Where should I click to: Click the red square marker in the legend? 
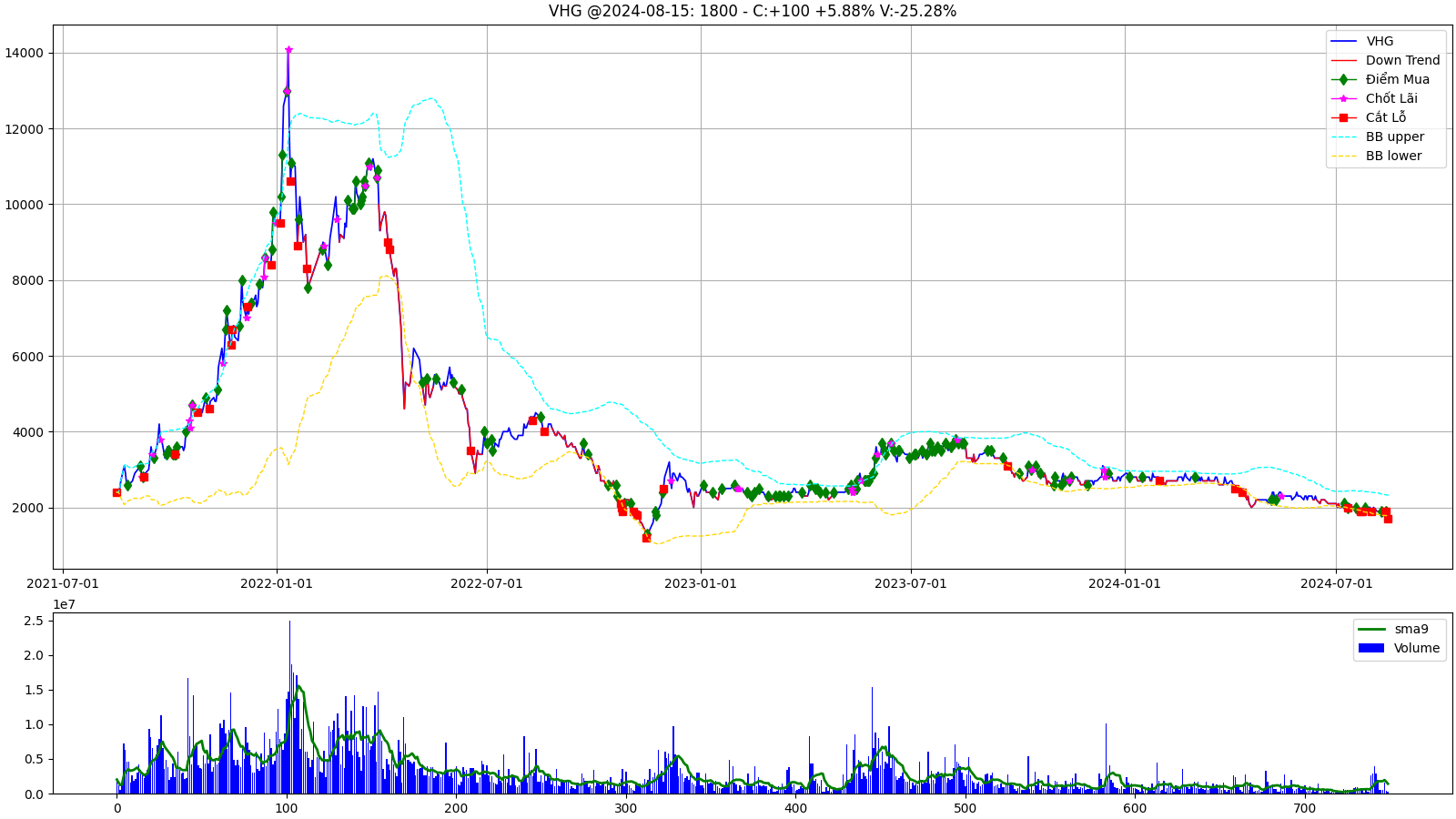(x=1343, y=117)
